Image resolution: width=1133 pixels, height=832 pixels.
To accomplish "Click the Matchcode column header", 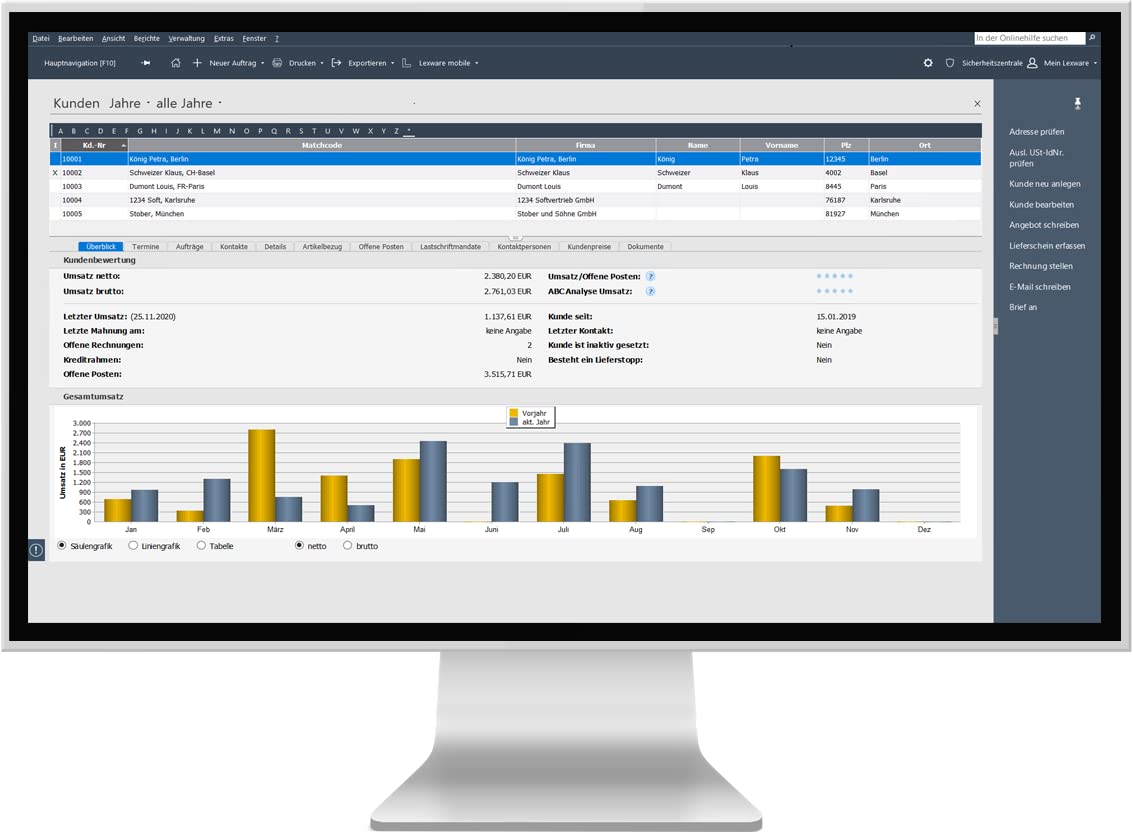I will click(322, 145).
